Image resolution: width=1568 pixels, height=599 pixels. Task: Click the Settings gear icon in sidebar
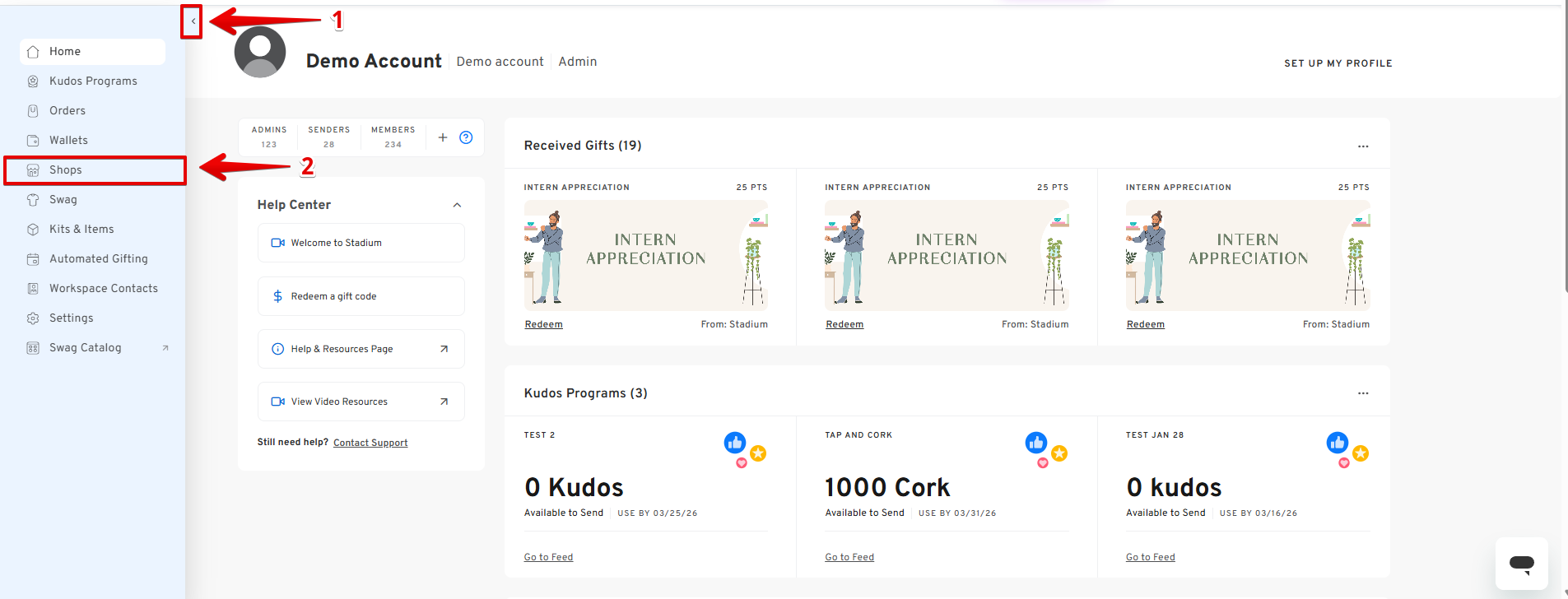[33, 318]
